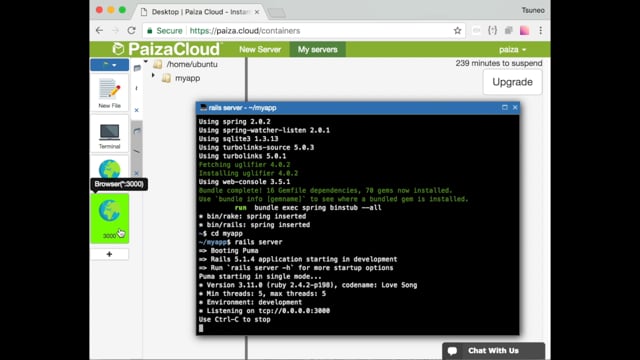The height and width of the screenshot is (360, 640).
Task: Open the Browser 3000 port launcher
Action: 109,218
